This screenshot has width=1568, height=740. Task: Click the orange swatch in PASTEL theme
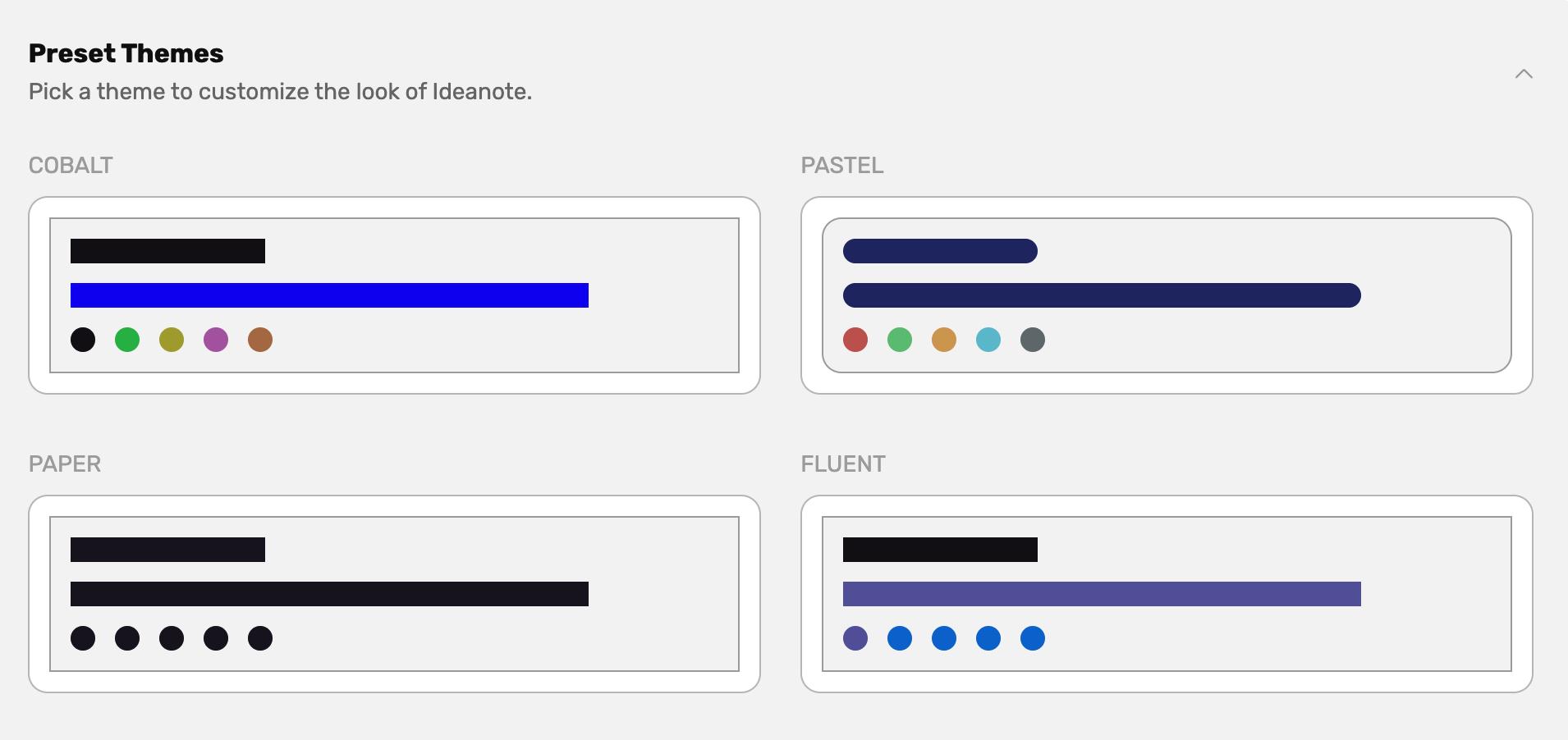click(x=945, y=339)
